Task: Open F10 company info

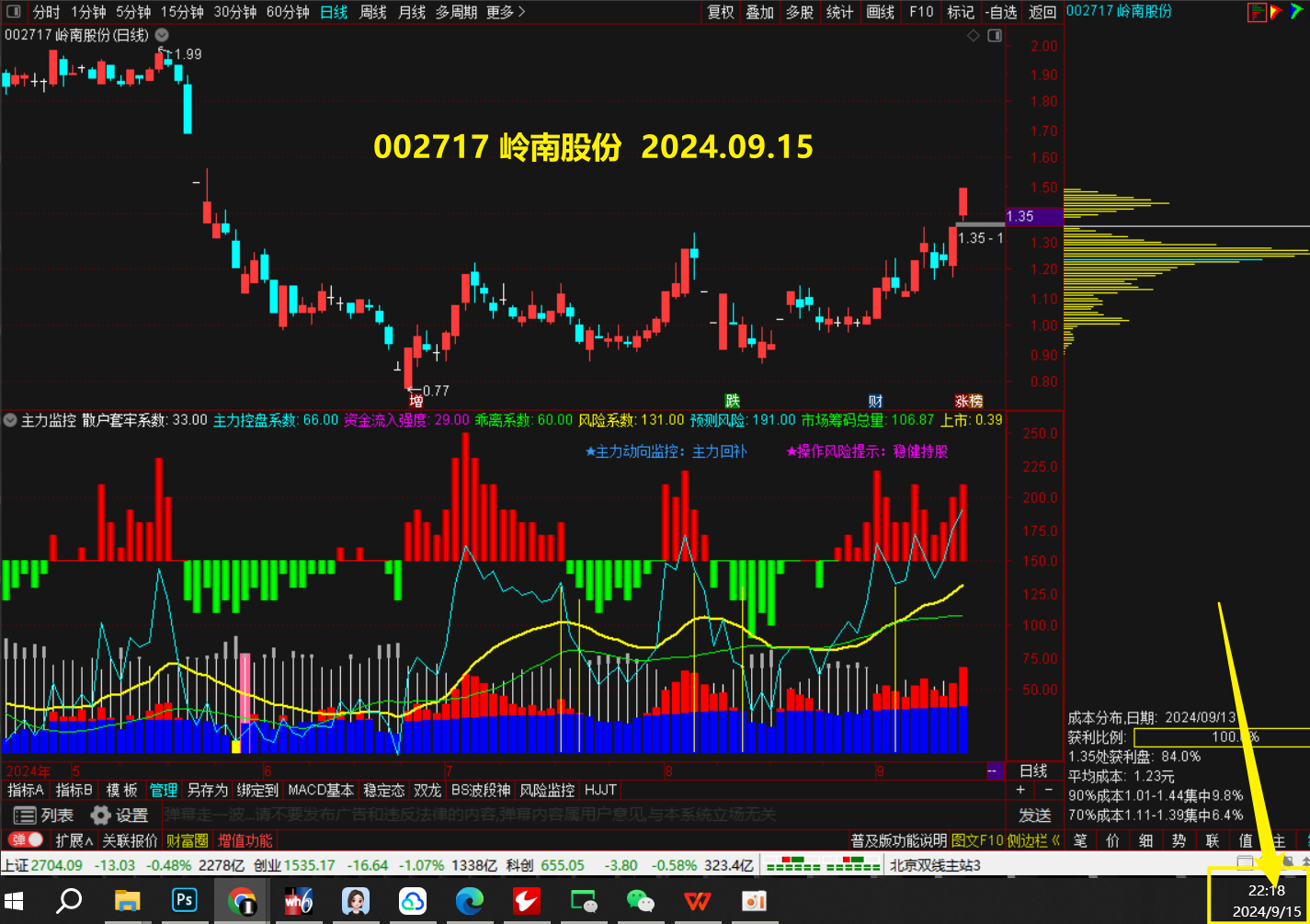Action: (x=920, y=12)
